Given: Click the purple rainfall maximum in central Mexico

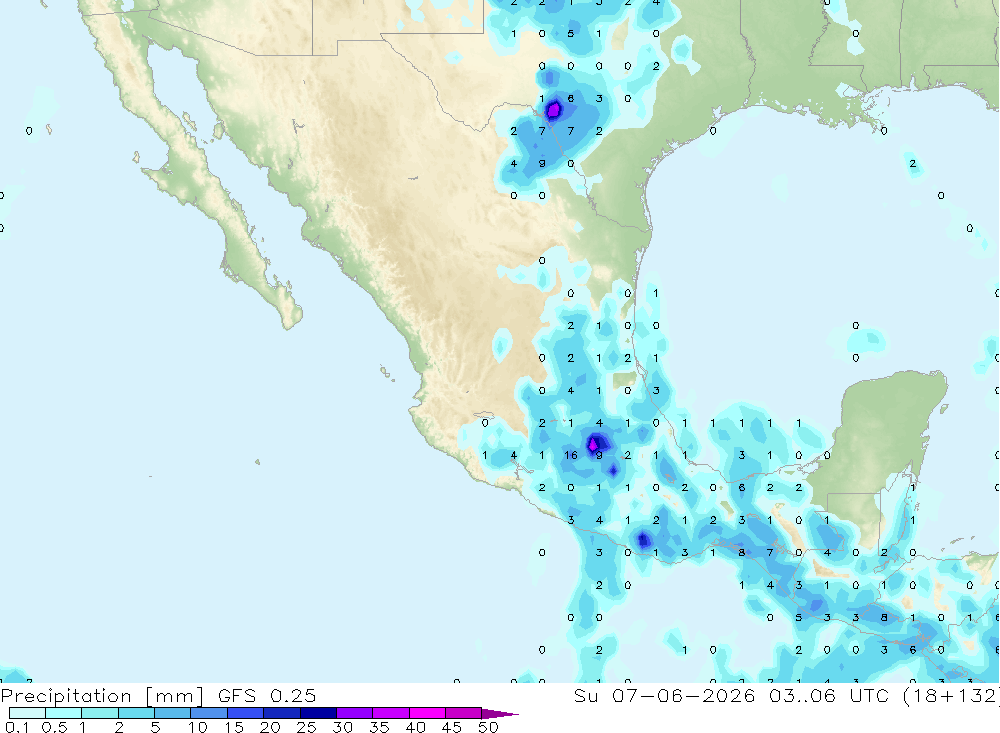Looking at the screenshot, I should [594, 443].
